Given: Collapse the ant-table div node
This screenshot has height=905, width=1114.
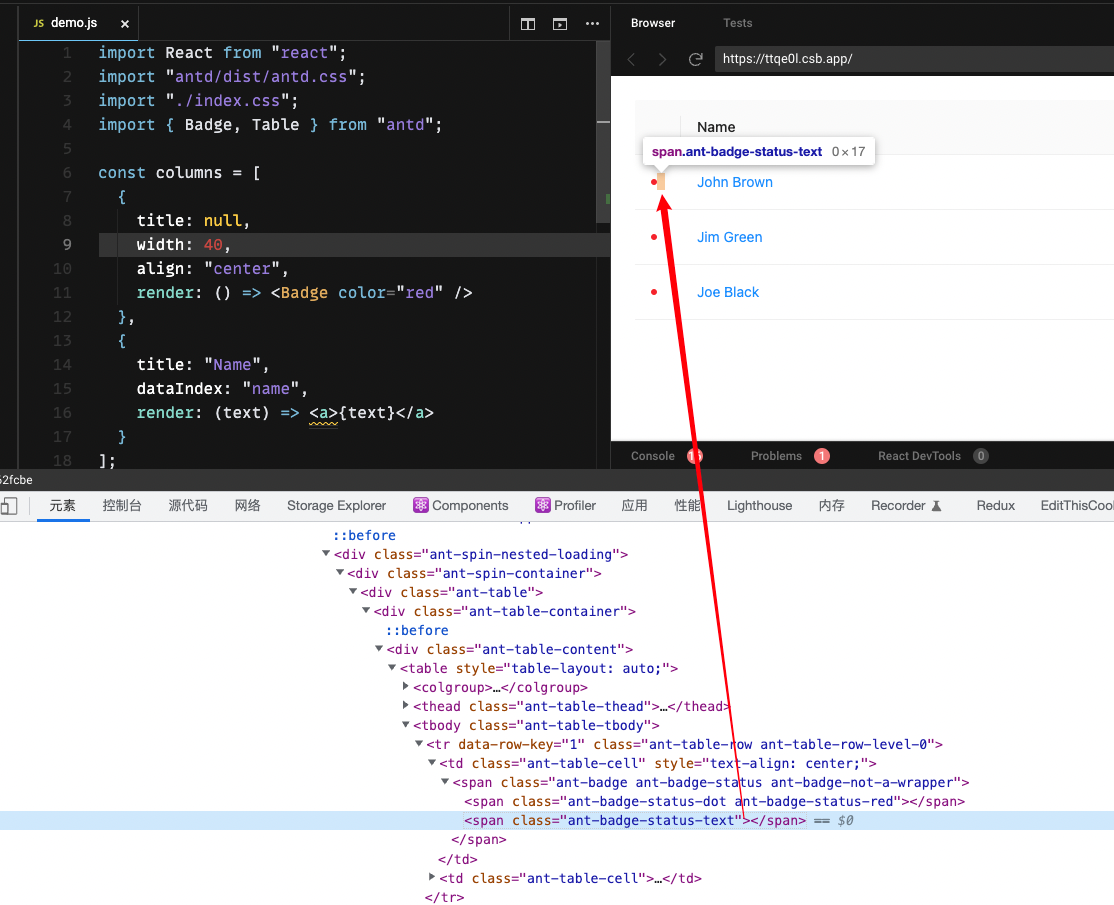Looking at the screenshot, I should pos(352,592).
